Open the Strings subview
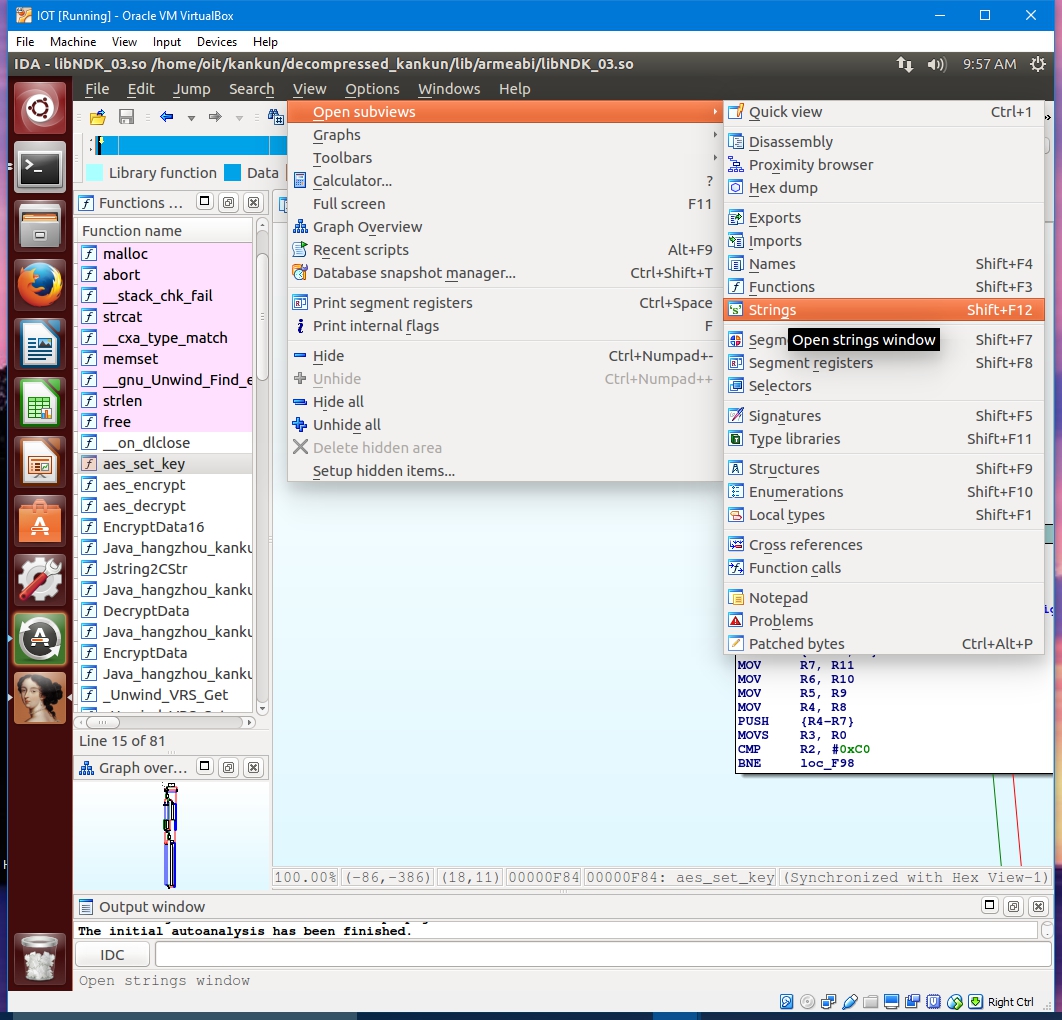This screenshot has width=1062, height=1020. pyautogui.click(x=883, y=310)
